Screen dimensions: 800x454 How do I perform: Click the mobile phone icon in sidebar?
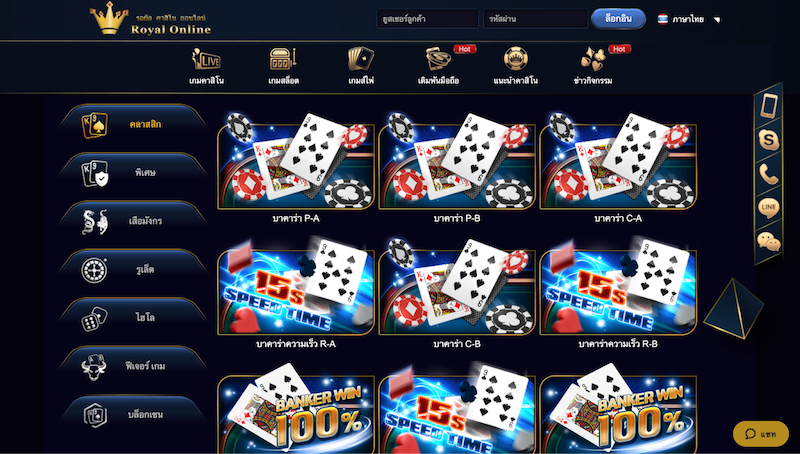(769, 106)
